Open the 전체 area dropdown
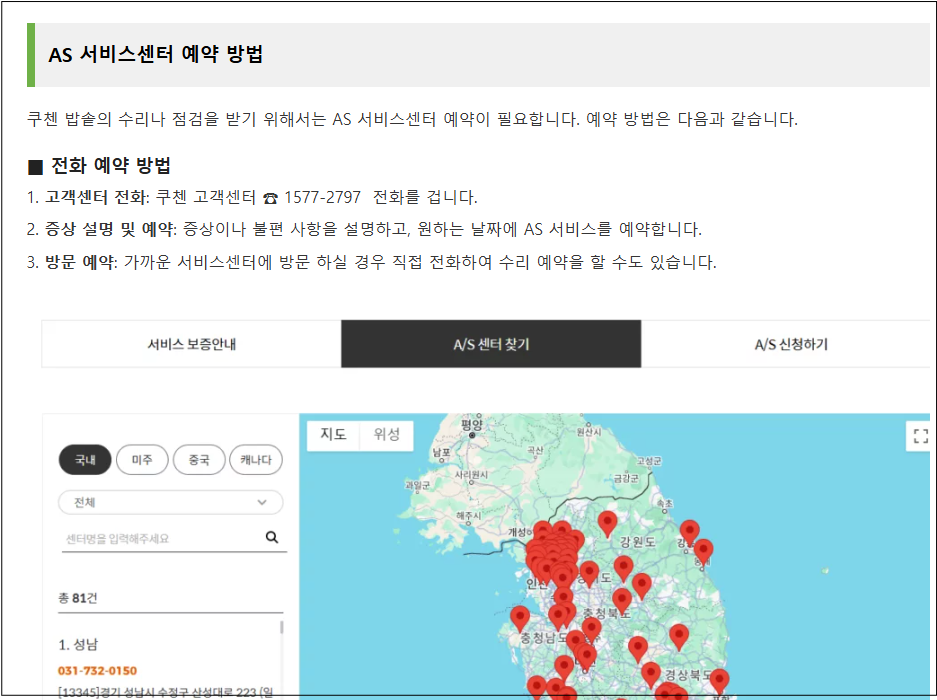Viewport: 937px width, 700px height. pyautogui.click(x=170, y=502)
